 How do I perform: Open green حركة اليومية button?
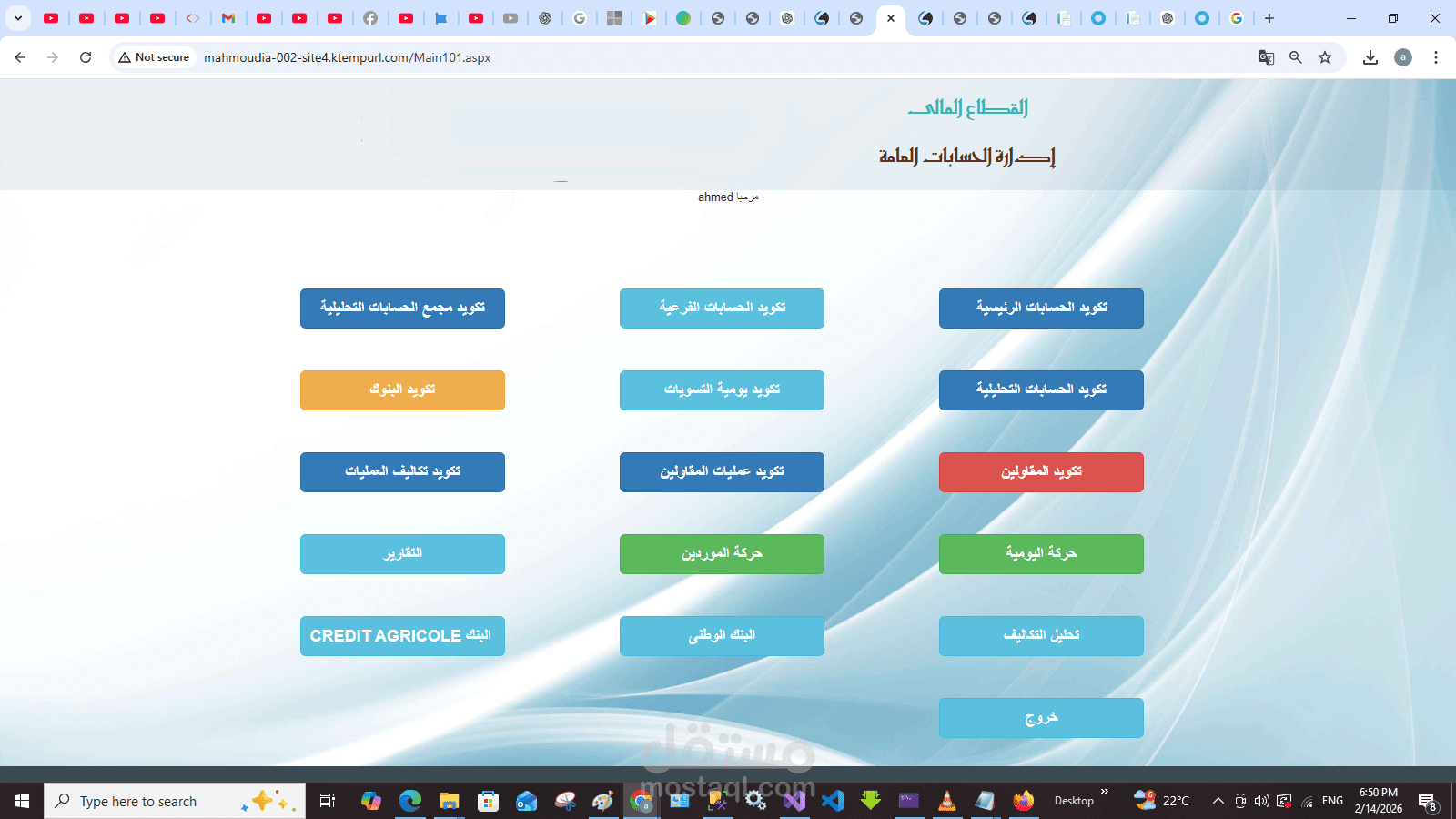point(1041,554)
